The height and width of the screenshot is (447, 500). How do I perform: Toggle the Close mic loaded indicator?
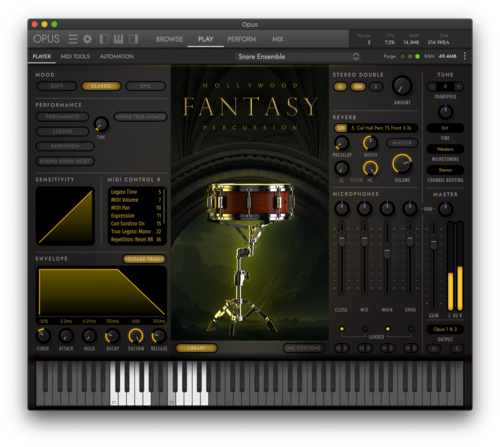click(x=342, y=329)
